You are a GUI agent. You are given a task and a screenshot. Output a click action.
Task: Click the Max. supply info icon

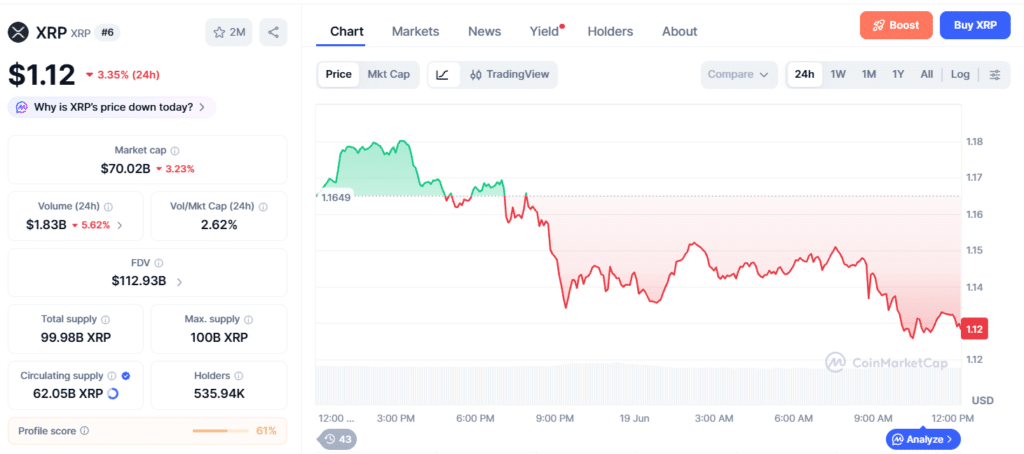248,319
